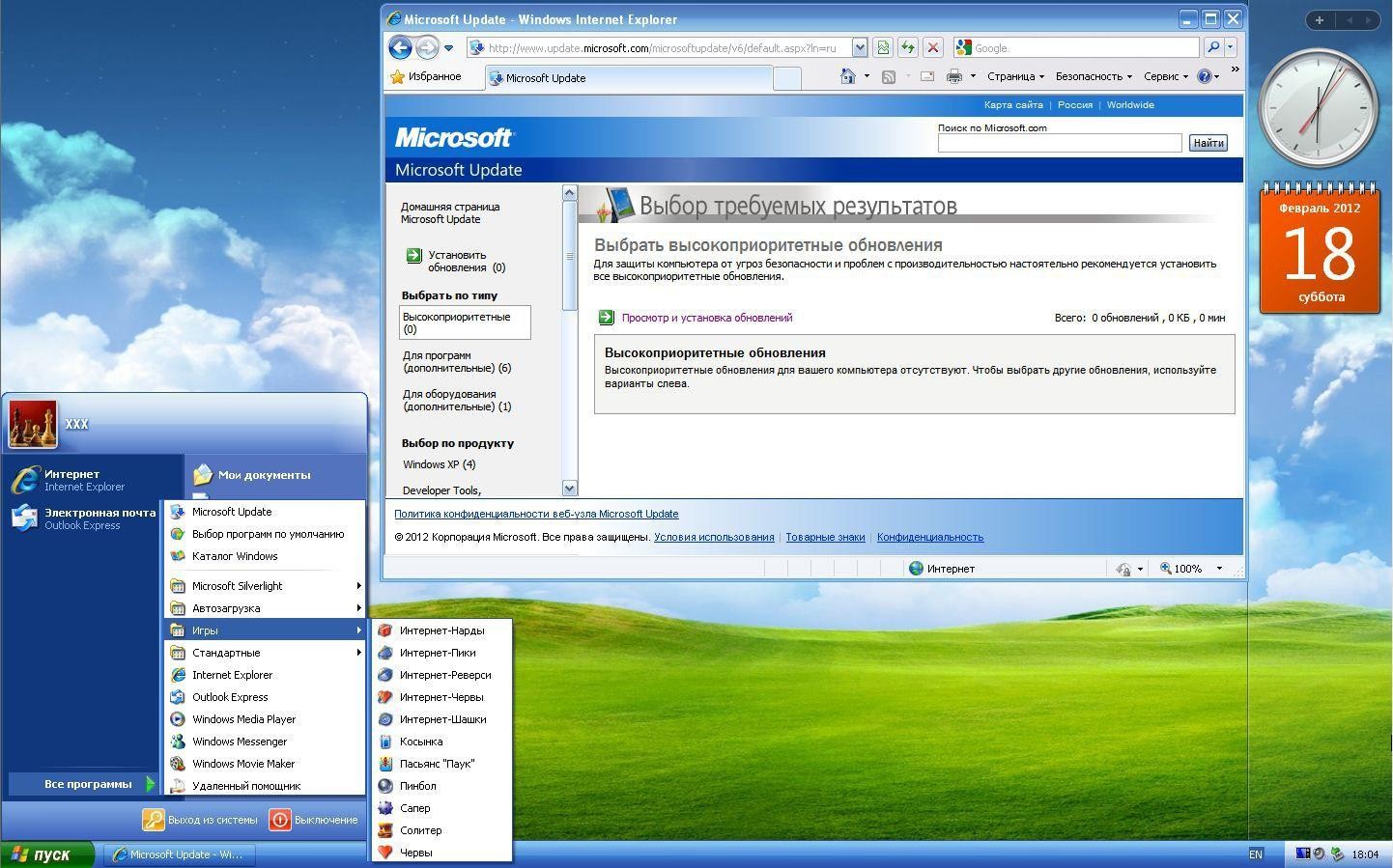
Task: Click the Refresh icon beside the address bar
Action: click(908, 47)
